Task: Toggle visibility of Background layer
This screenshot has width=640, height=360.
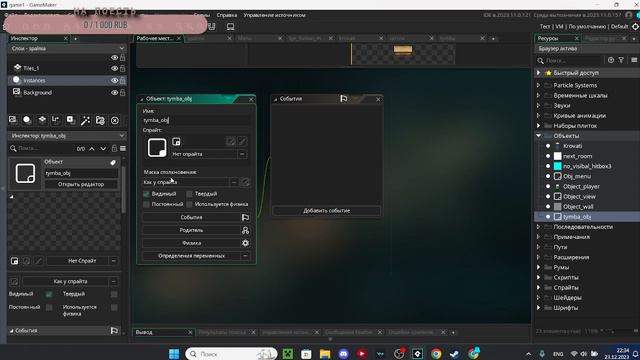Action: point(114,93)
